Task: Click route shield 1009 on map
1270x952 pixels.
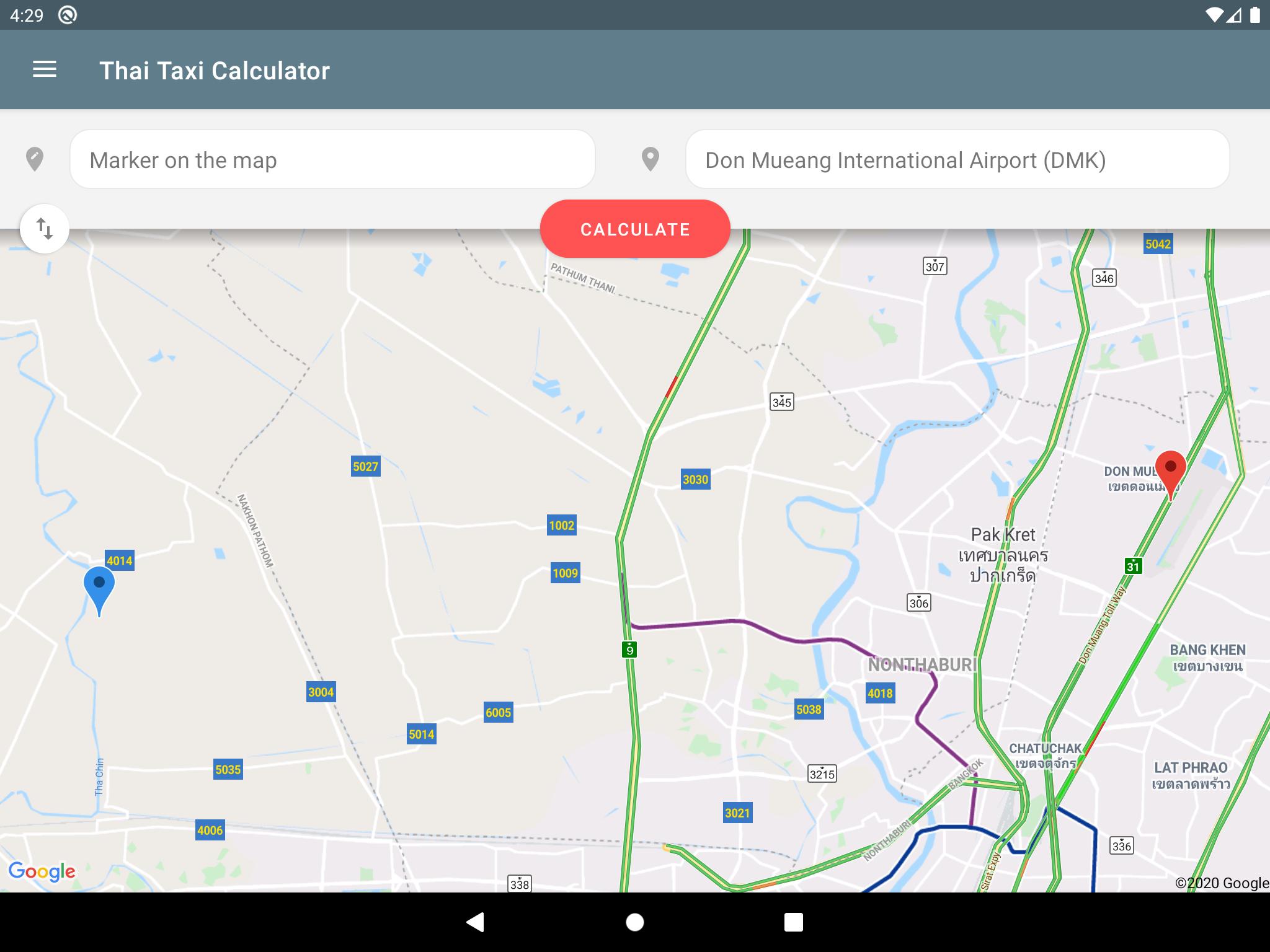Action: point(566,573)
